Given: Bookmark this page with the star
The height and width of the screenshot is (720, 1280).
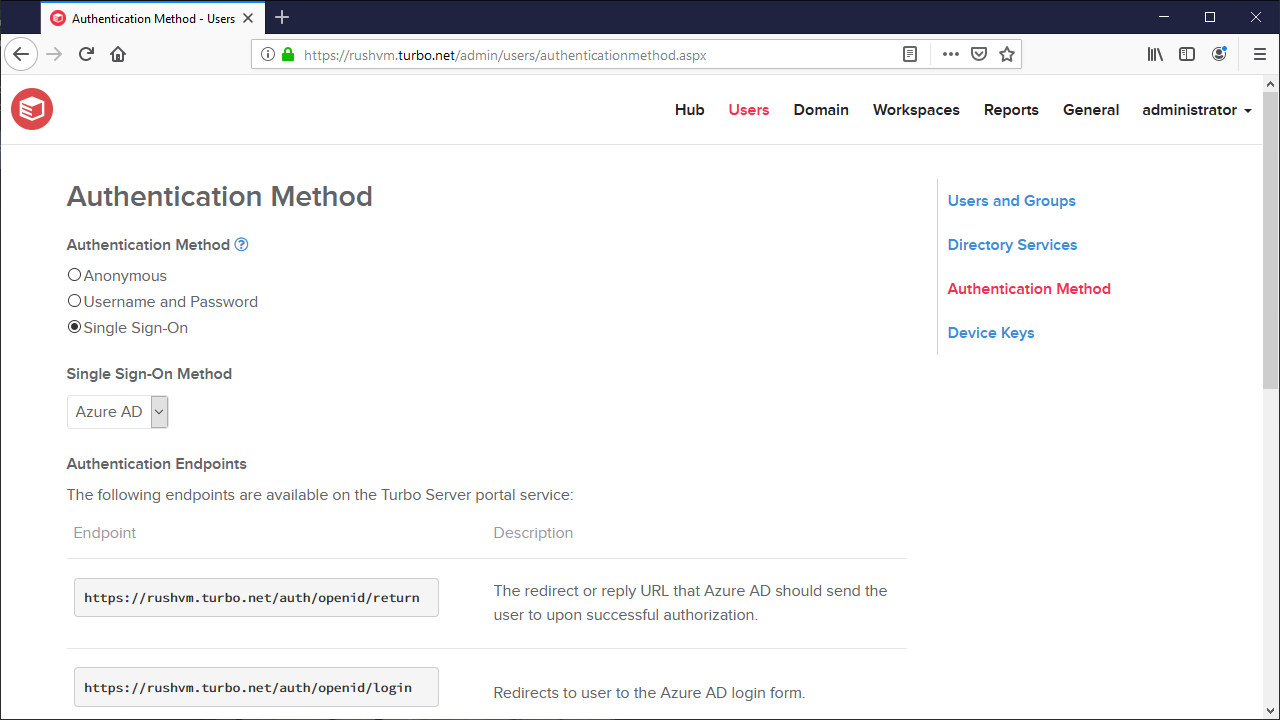Looking at the screenshot, I should pyautogui.click(x=1006, y=54).
